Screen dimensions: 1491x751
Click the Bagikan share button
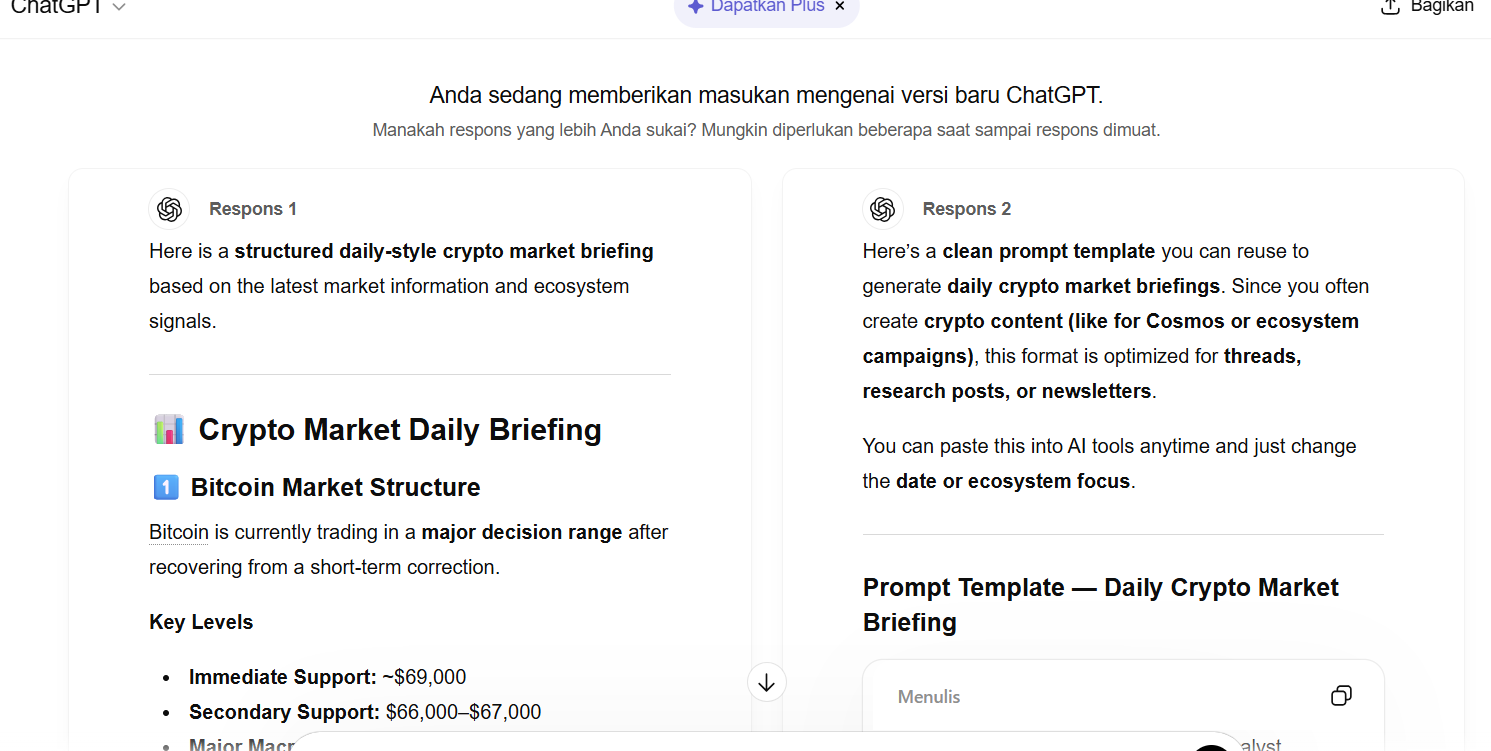click(x=1429, y=7)
